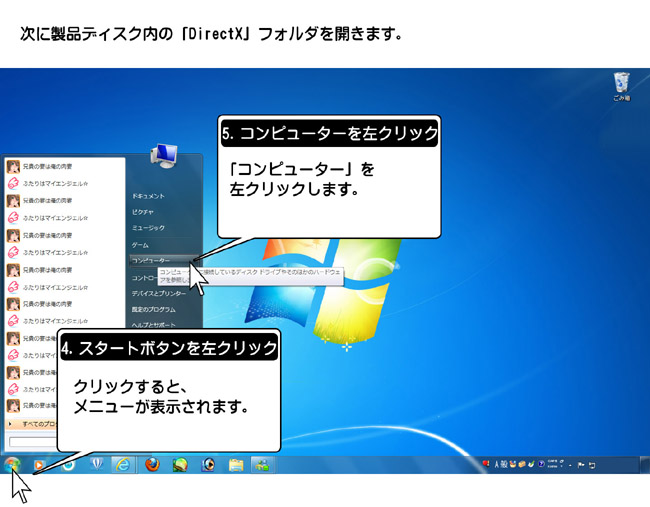
Task: Open コントロール パネル in the Start menu
Action: pyautogui.click(x=145, y=278)
